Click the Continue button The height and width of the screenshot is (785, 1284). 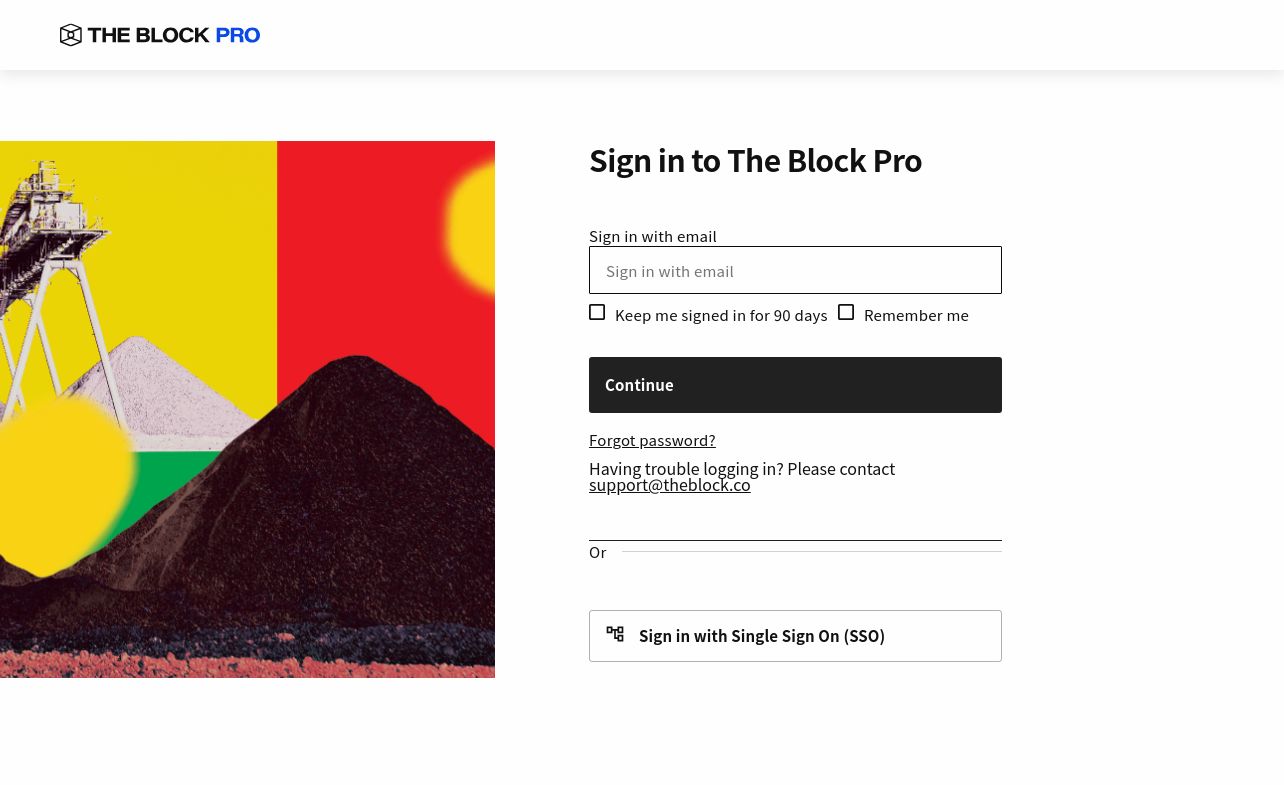point(795,385)
